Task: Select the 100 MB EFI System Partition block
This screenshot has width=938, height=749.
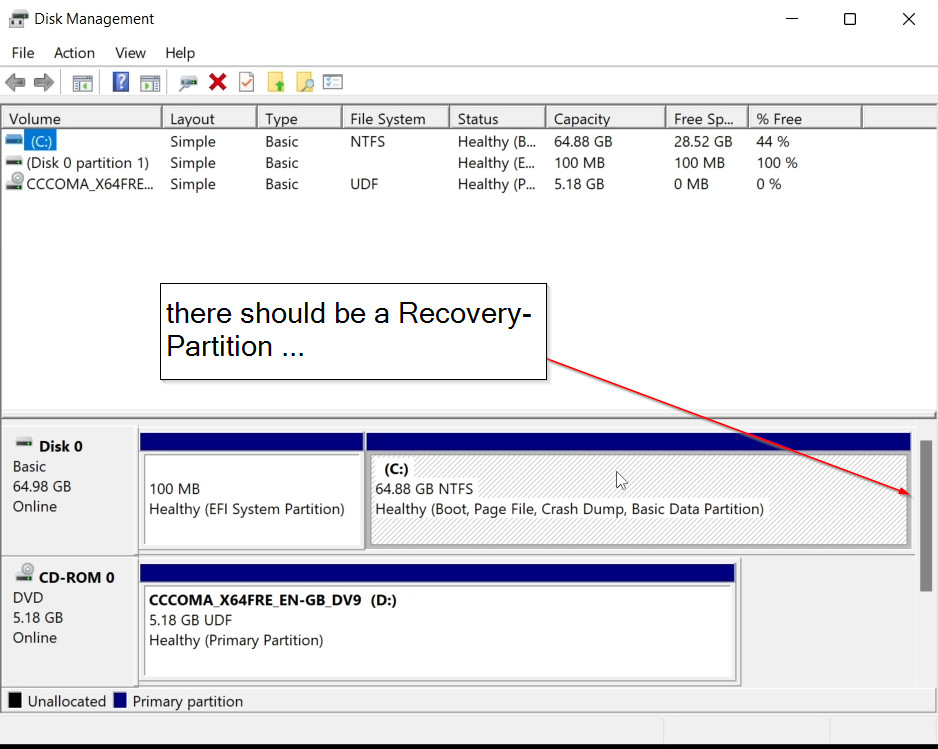Action: [x=251, y=499]
